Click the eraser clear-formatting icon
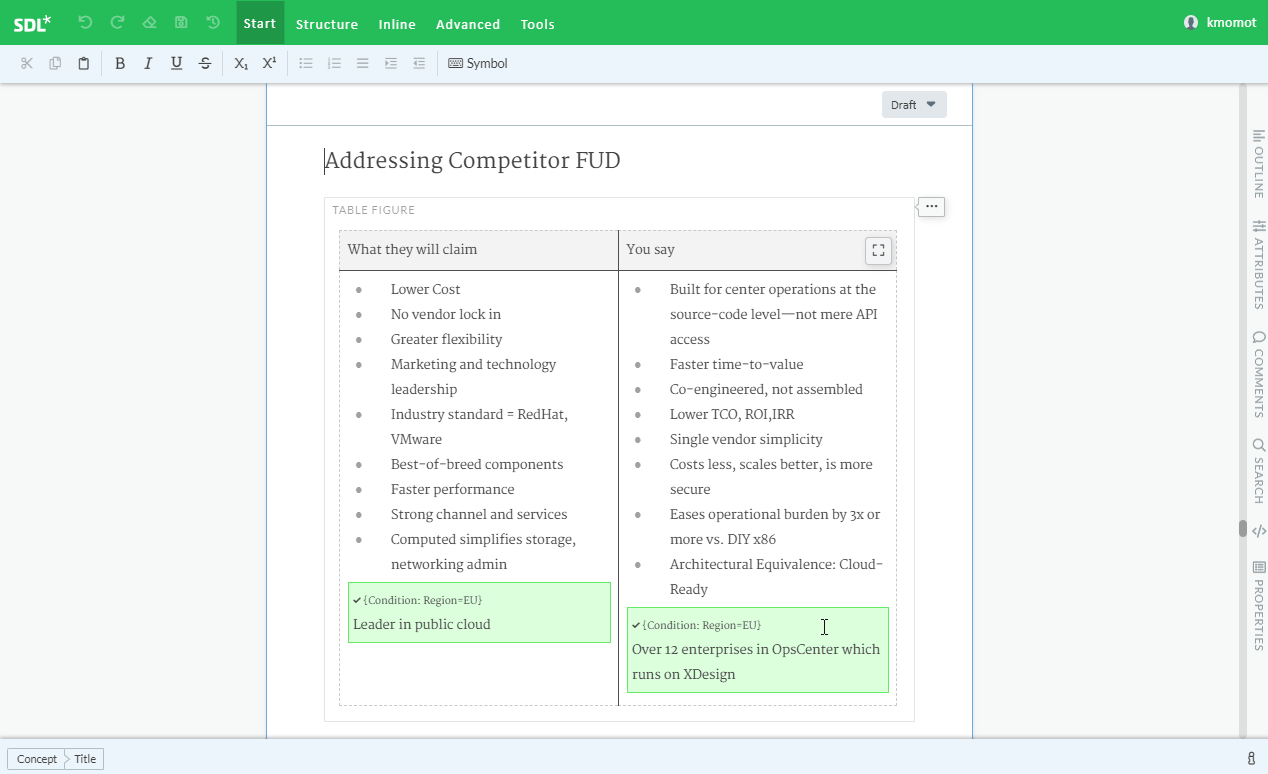Screen dimensions: 1268x774 point(149,22)
